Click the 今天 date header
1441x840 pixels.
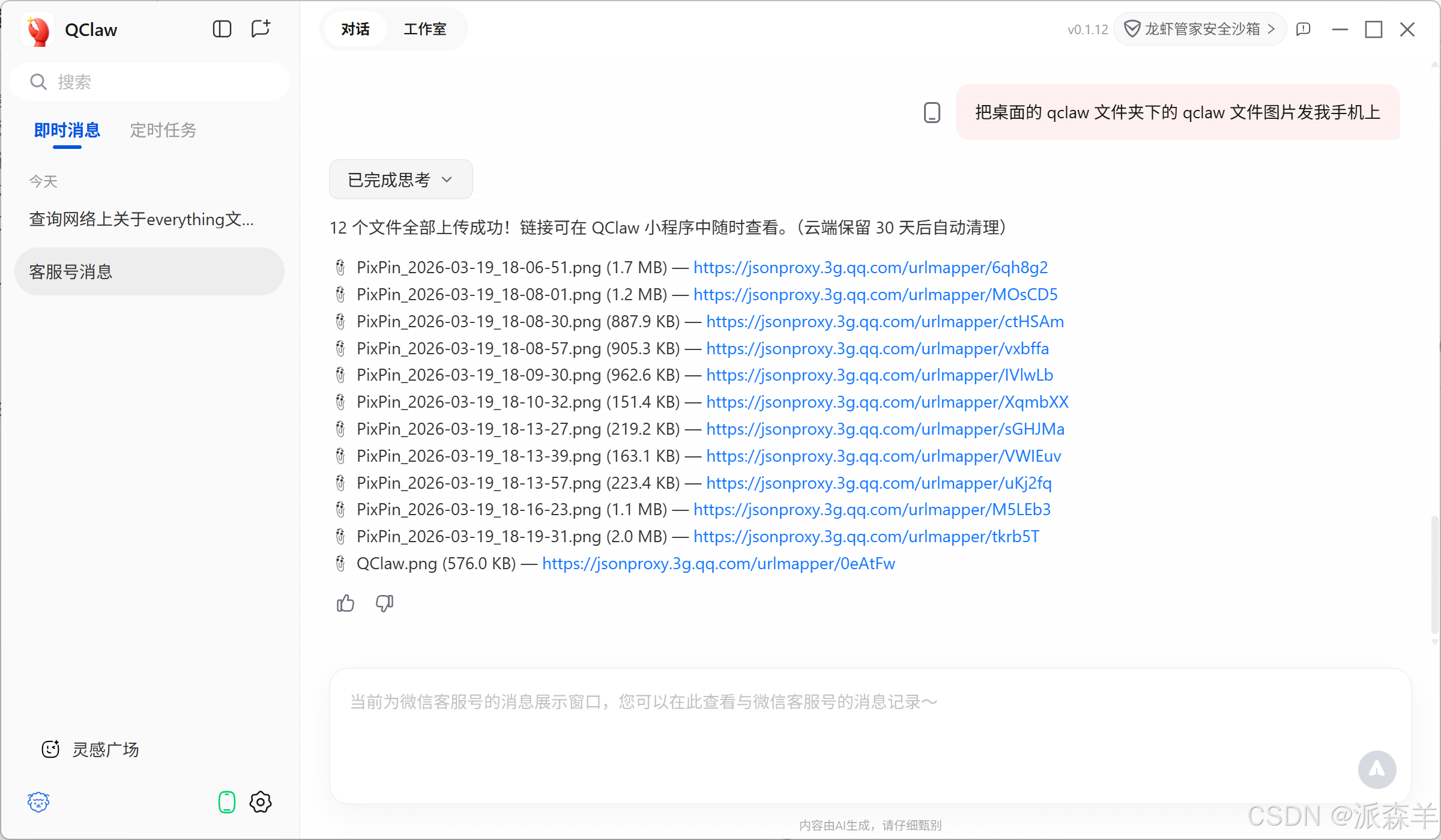point(43,181)
